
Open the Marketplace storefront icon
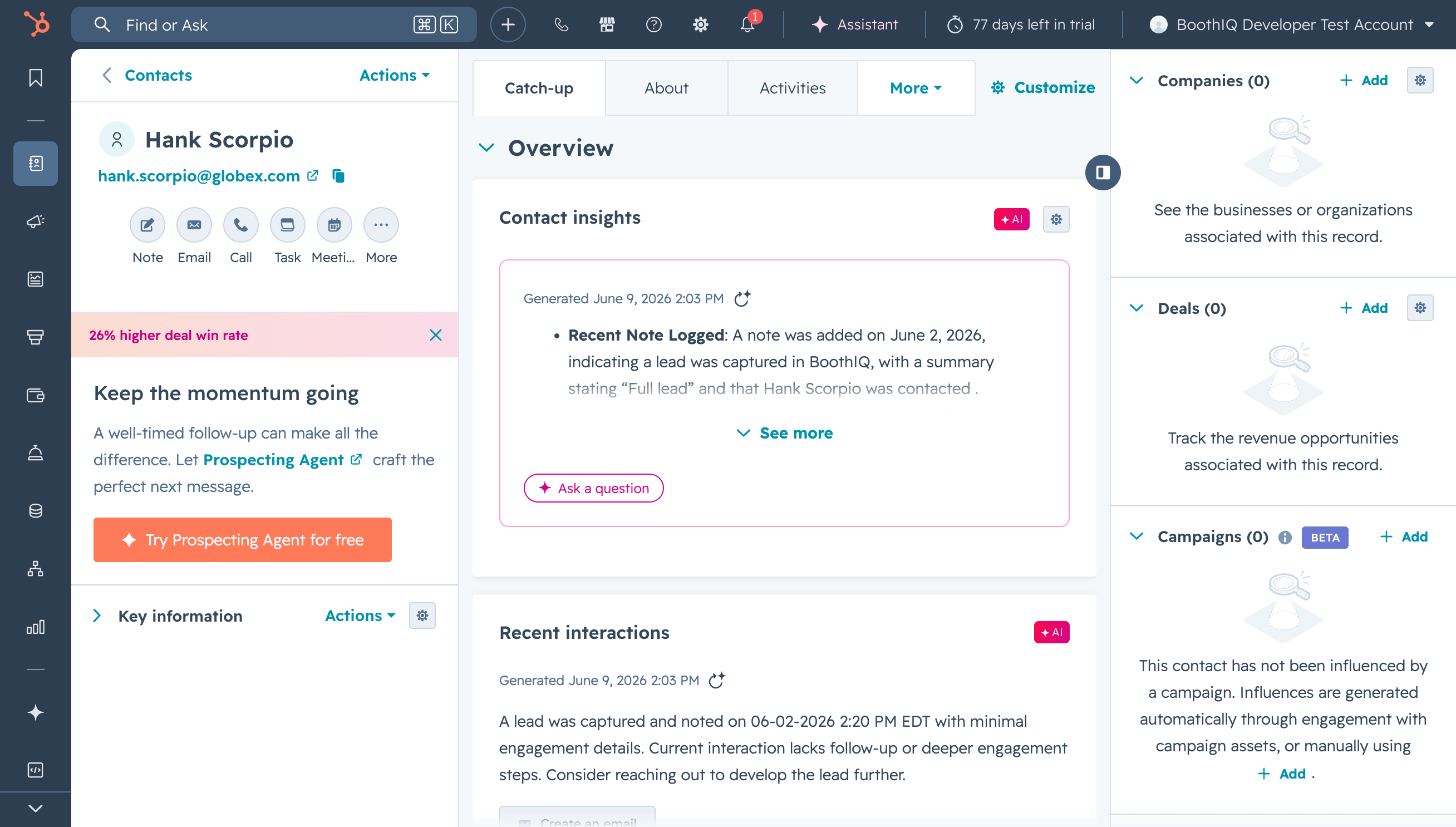point(607,24)
